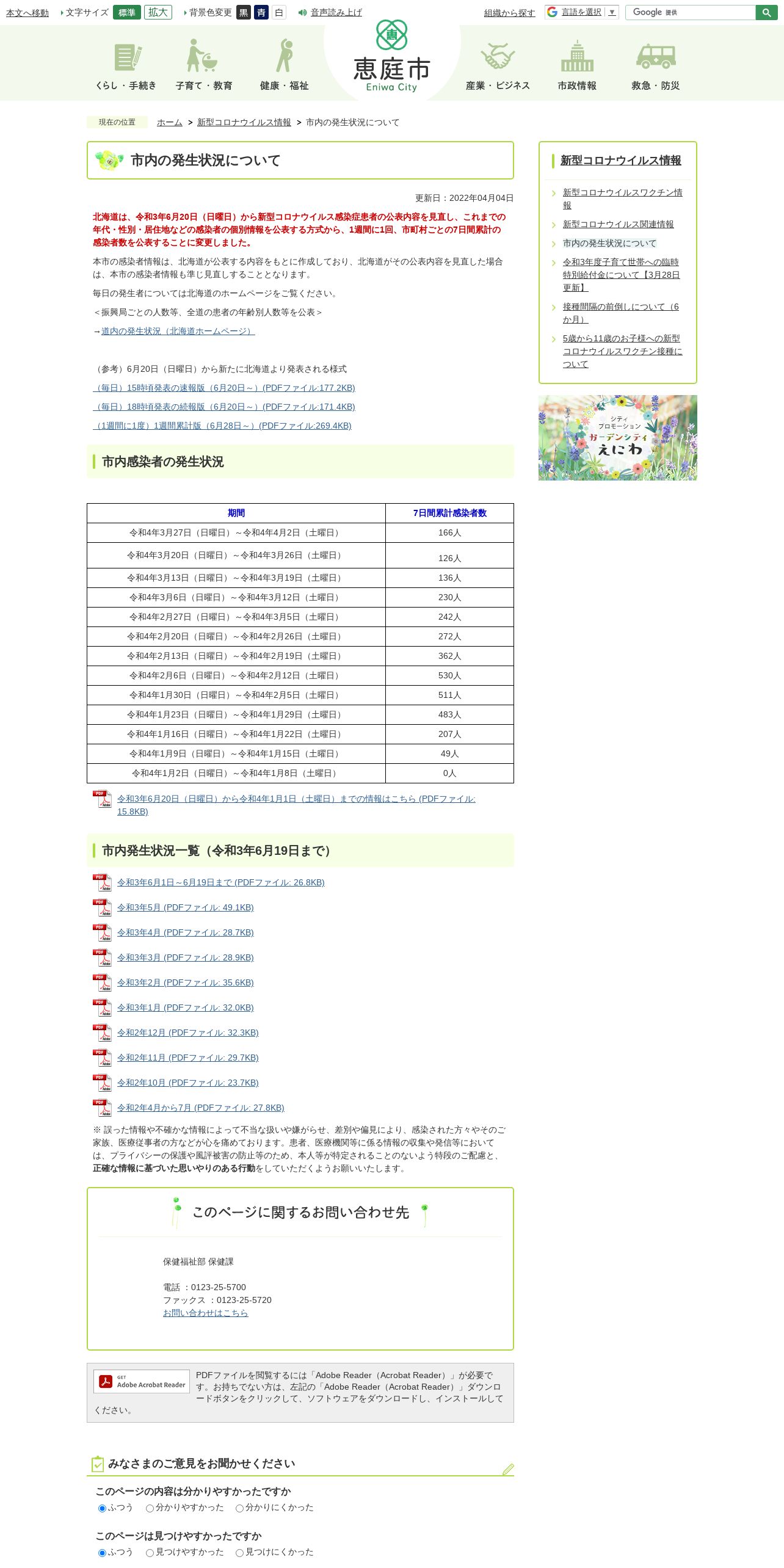Click the Get Adobe Acrobat Reader badge

142,1382
